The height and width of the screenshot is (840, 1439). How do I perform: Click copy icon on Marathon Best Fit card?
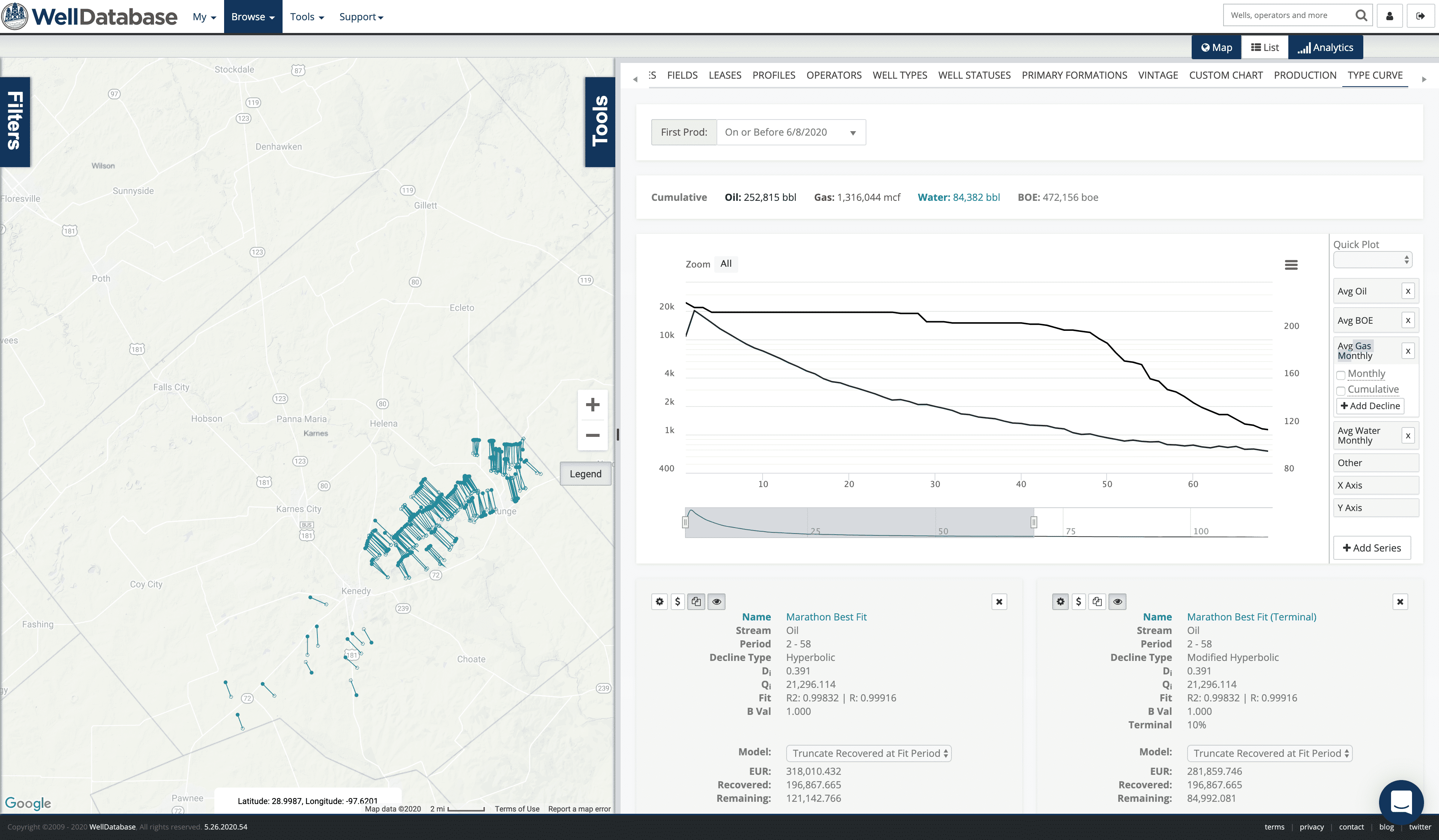click(696, 601)
